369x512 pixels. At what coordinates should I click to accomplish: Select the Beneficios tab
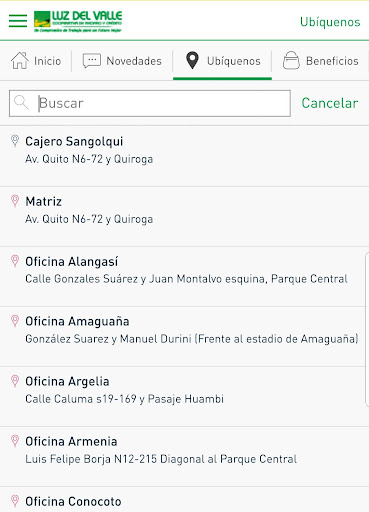pos(320,61)
